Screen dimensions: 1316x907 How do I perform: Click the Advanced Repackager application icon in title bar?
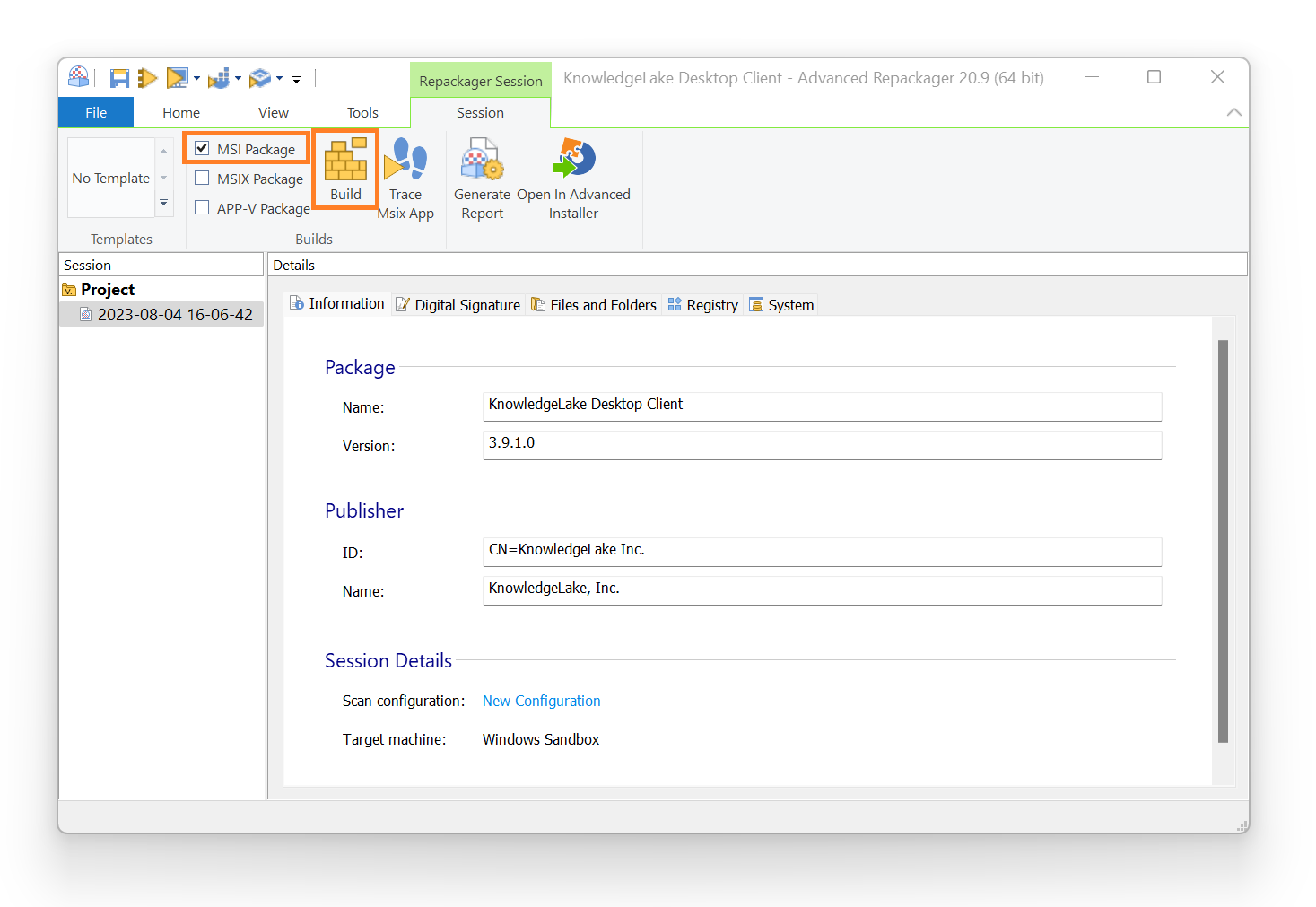[x=79, y=77]
